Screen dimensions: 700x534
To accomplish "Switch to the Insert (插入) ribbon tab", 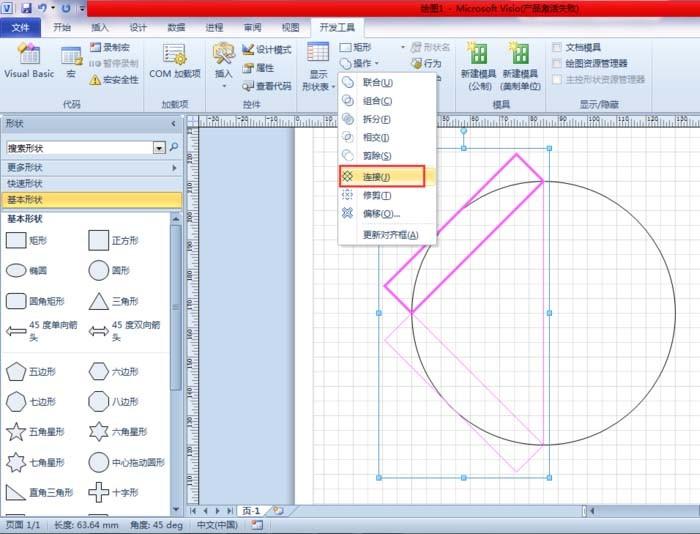I will (x=100, y=28).
